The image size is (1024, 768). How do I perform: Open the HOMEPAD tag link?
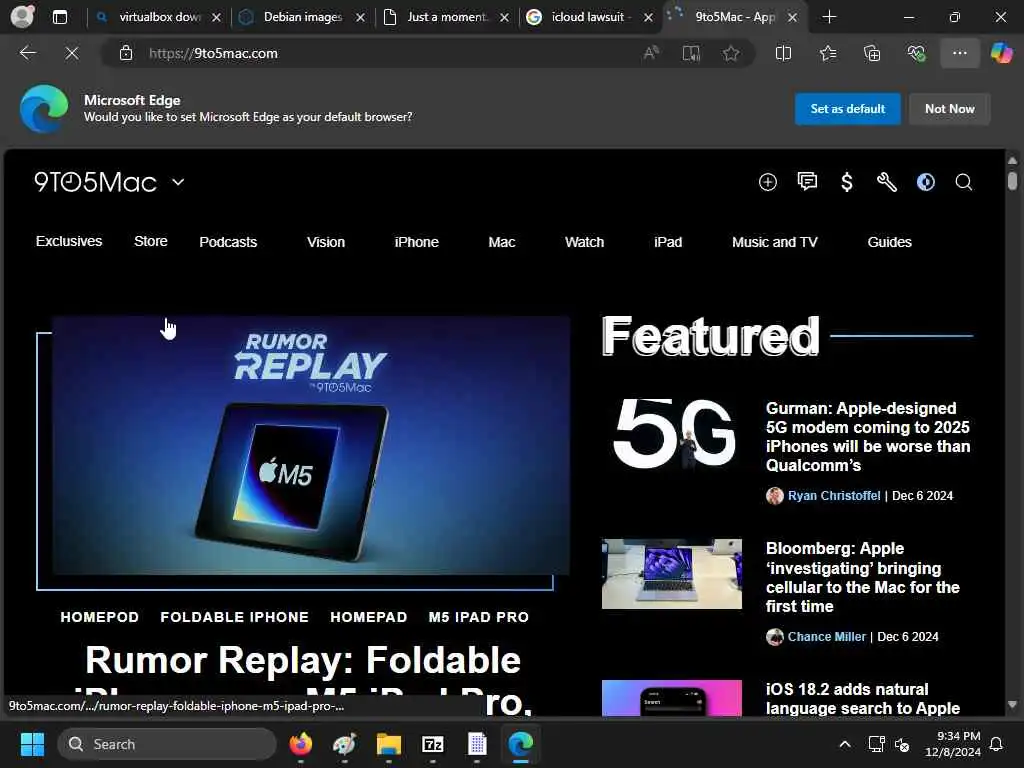[x=368, y=616]
